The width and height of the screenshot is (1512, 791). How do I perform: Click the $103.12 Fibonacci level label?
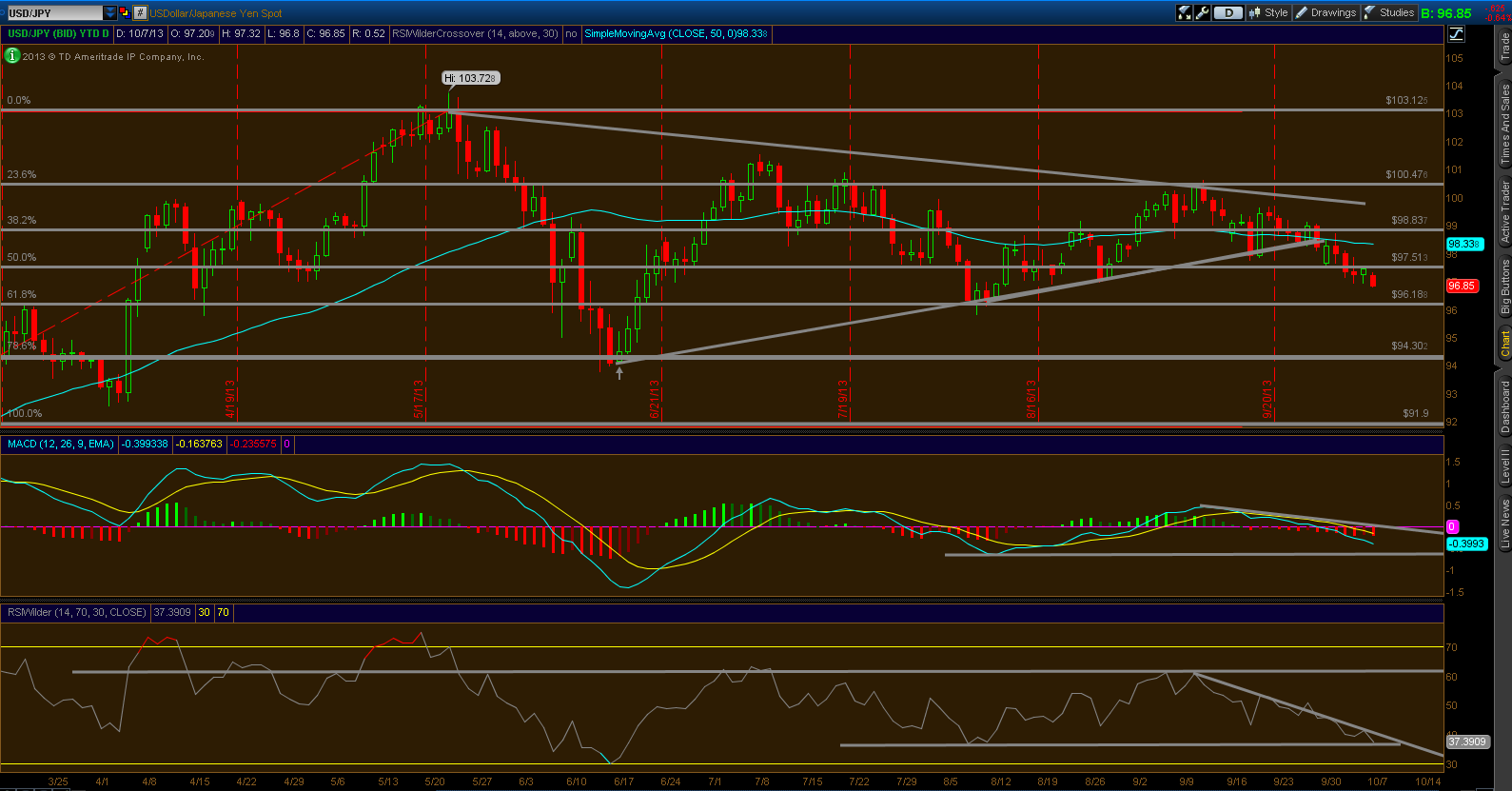click(1406, 100)
